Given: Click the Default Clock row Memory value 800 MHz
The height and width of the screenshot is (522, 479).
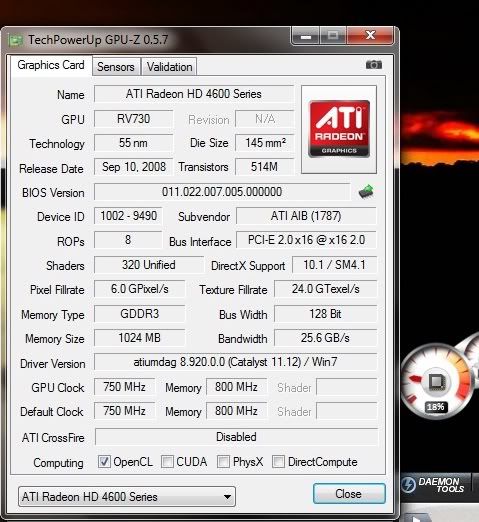Looking at the screenshot, I should [x=236, y=411].
